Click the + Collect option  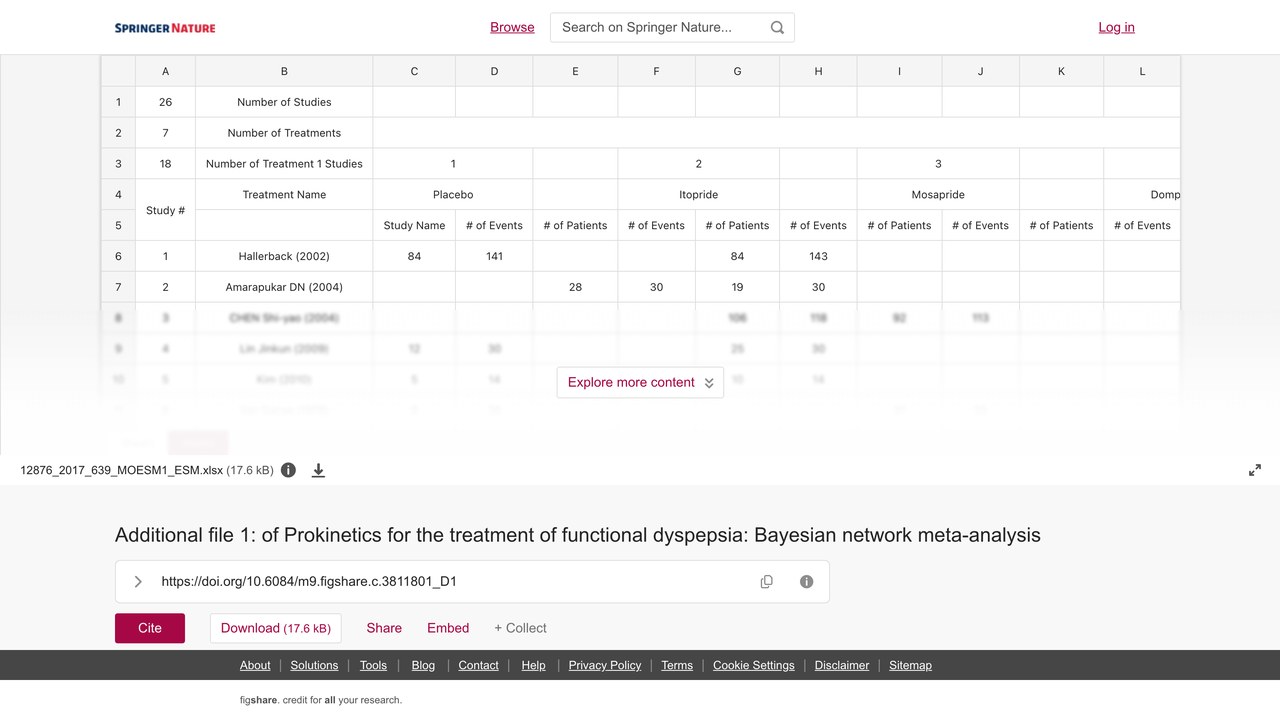point(520,628)
